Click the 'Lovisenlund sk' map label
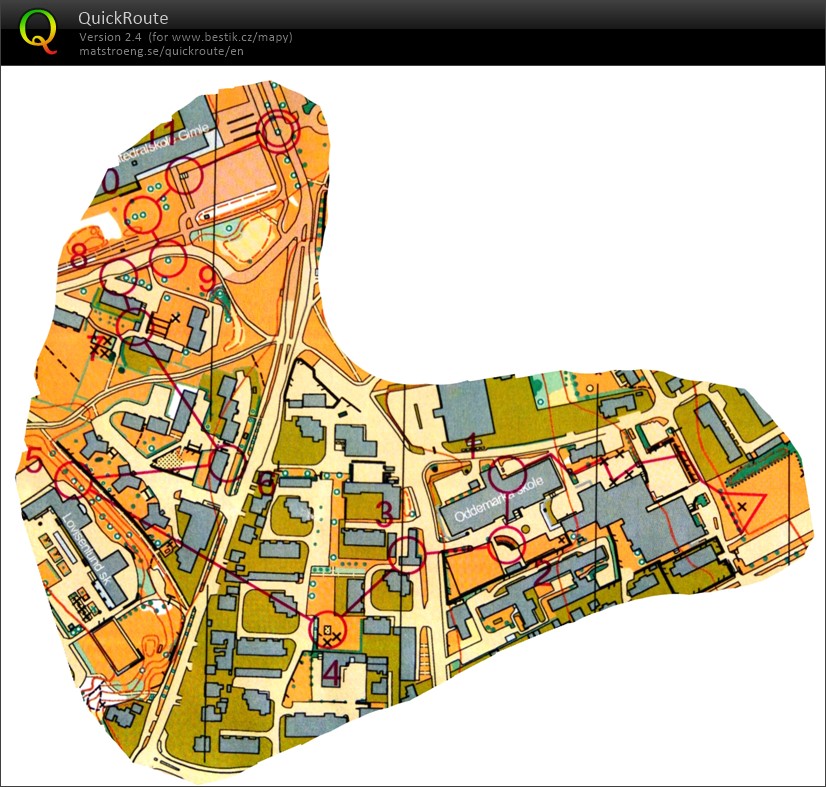826x787 pixels. (x=86, y=548)
